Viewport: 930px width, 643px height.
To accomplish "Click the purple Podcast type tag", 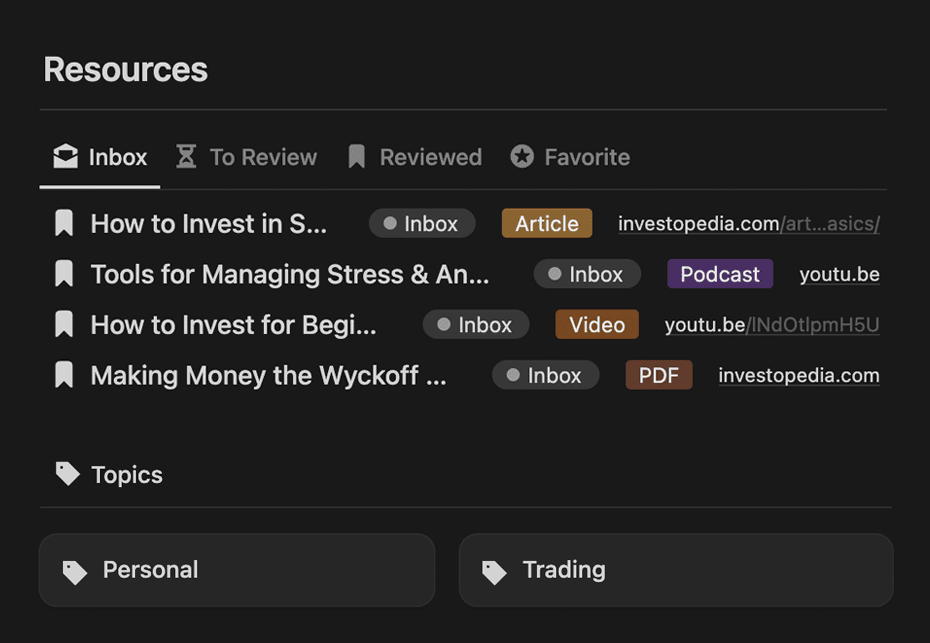I will point(720,274).
